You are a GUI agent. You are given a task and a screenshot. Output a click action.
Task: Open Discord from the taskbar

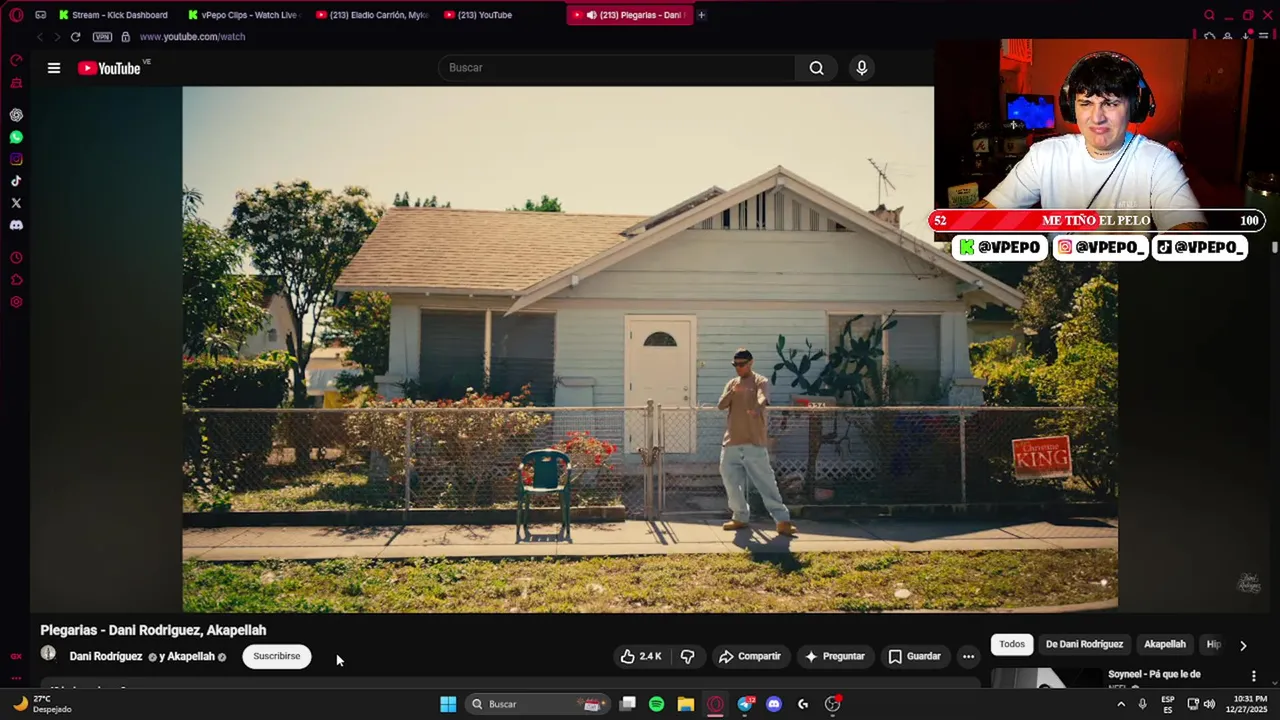coord(773,704)
